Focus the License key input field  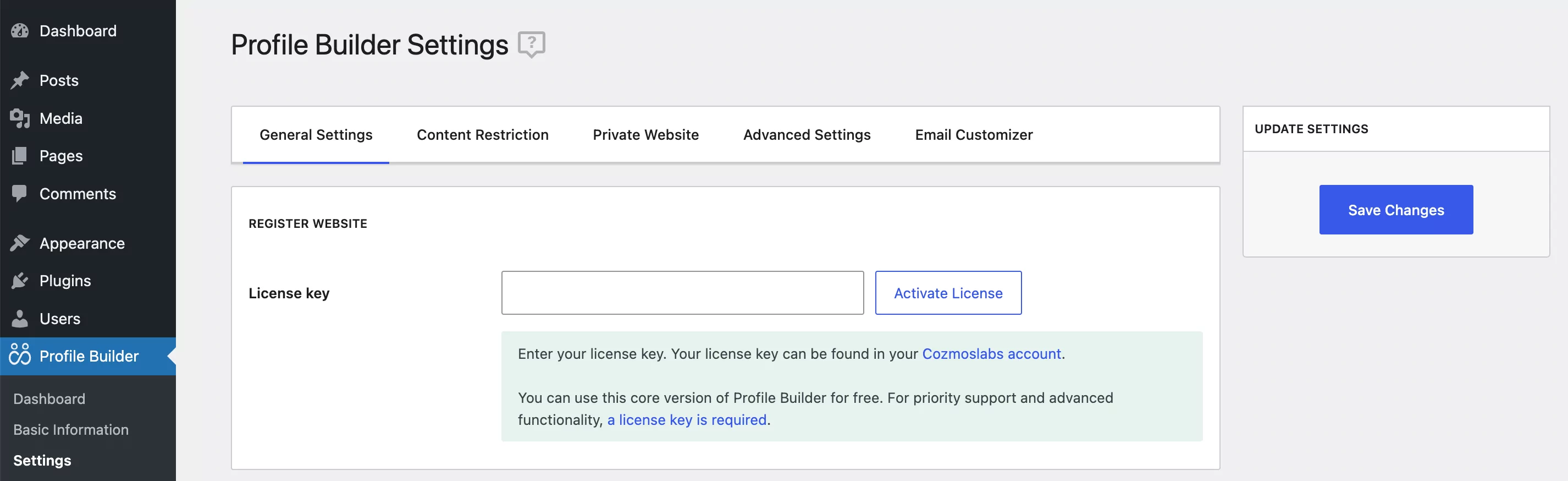click(x=682, y=293)
